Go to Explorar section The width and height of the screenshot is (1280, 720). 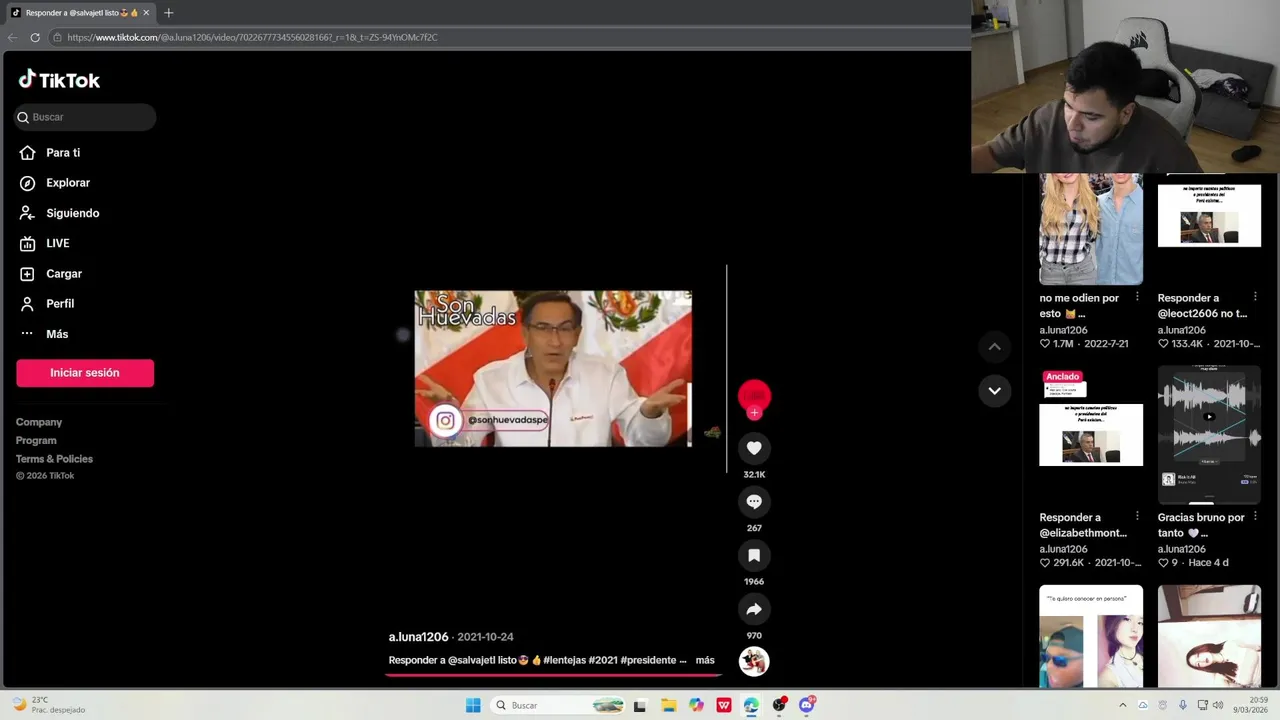coord(67,183)
